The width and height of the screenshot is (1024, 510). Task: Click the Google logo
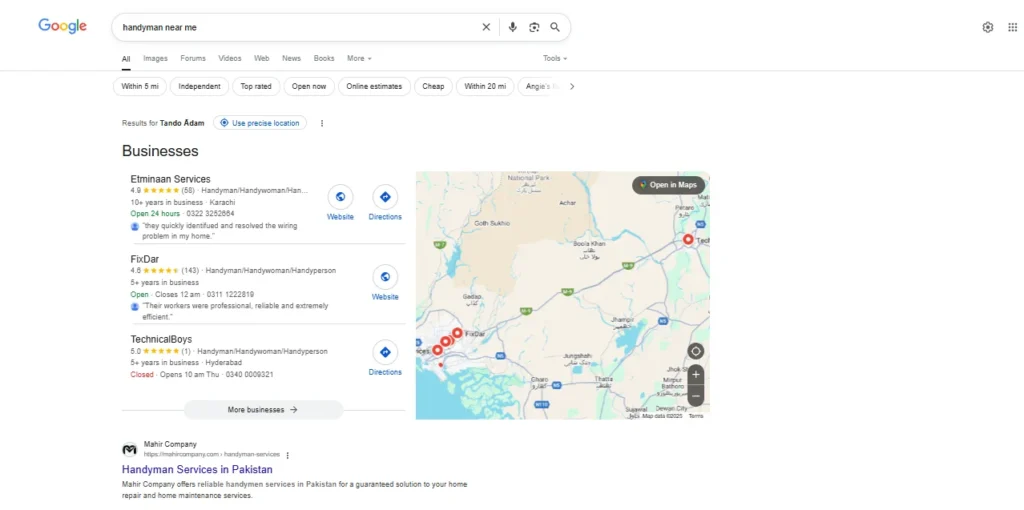(63, 26)
